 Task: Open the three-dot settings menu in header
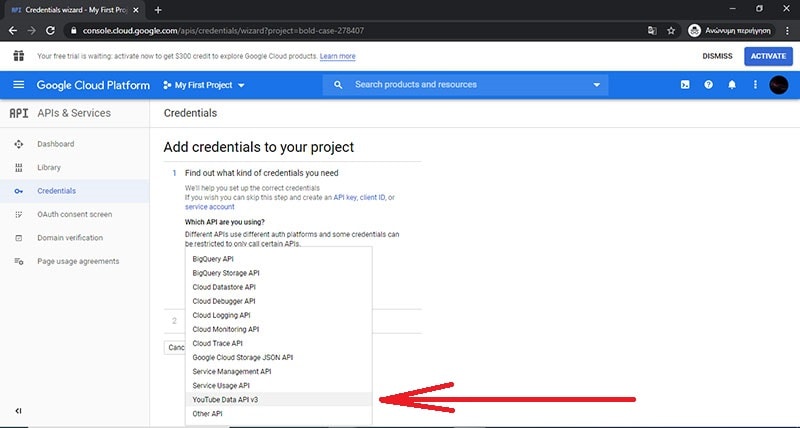[755, 85]
